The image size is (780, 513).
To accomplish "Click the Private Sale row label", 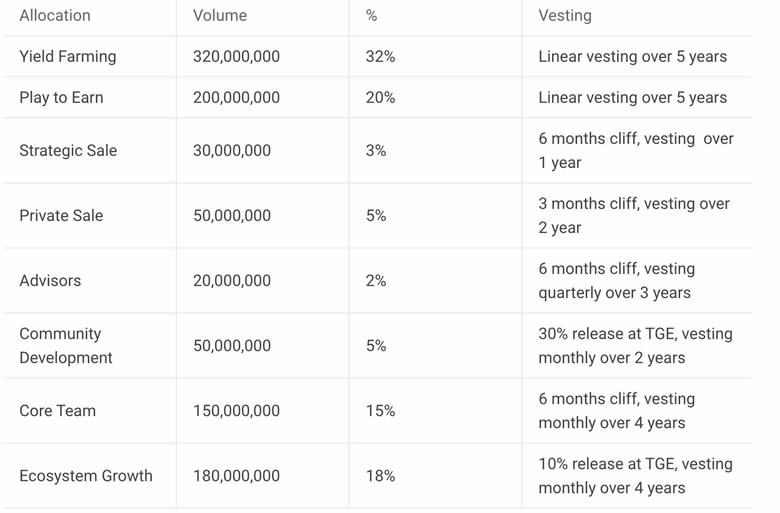I will pyautogui.click(x=61, y=216).
